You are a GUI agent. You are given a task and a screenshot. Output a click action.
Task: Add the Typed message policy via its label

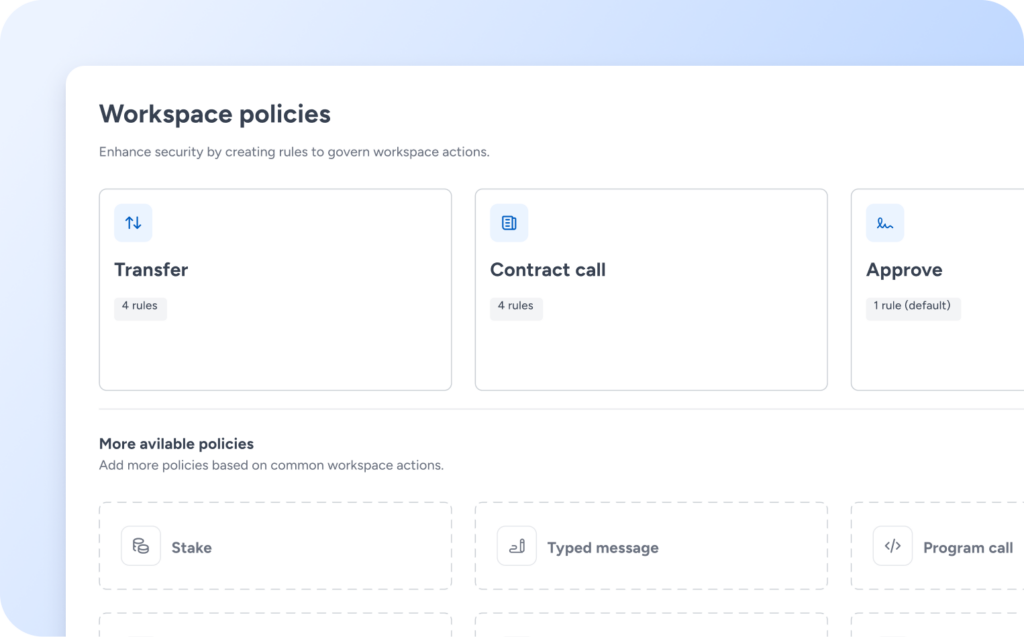click(603, 548)
